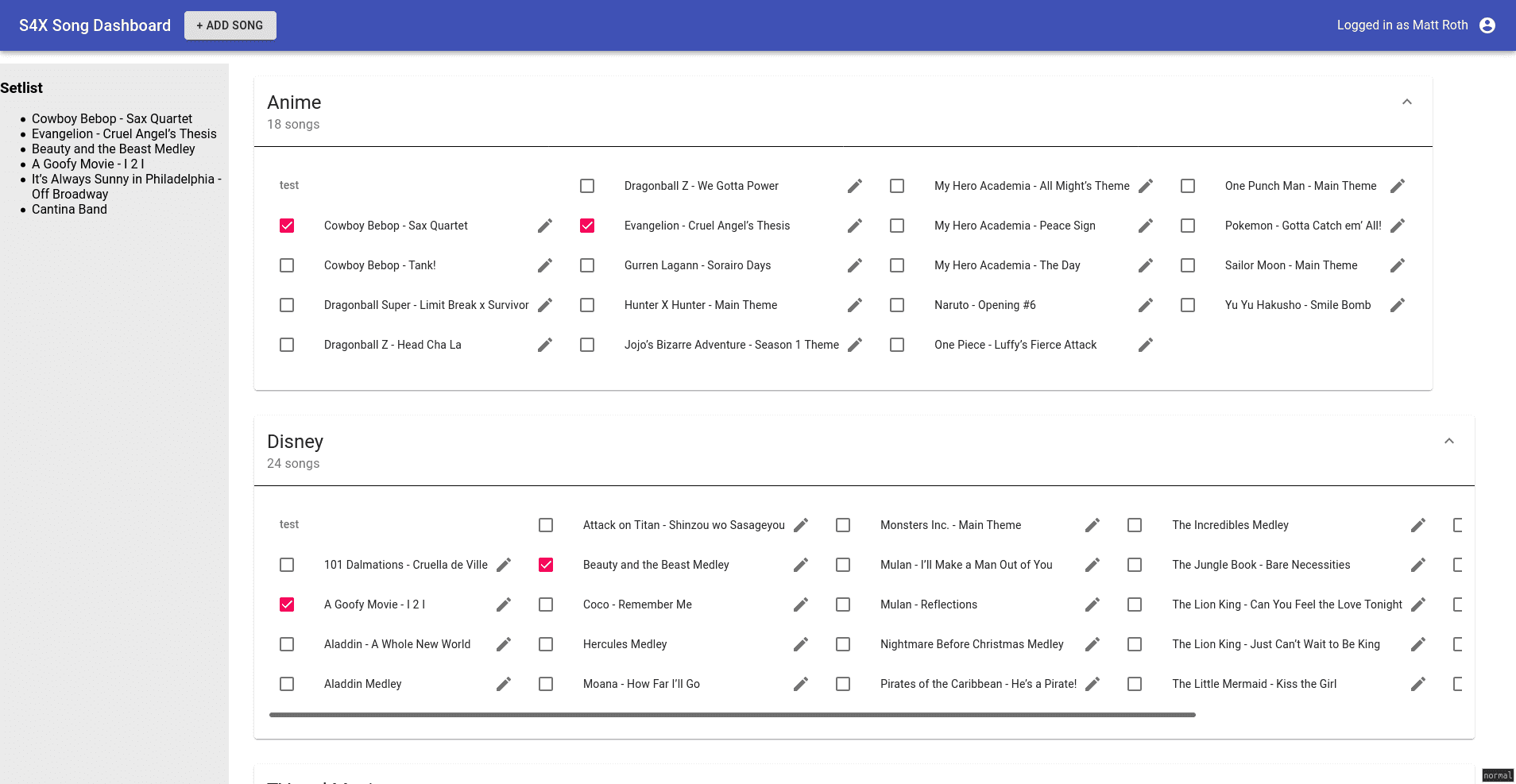Screen dimensions: 1516x784
Task: Click Attack on Titan - Shinzou wo Sasageyou
Action: click(683, 525)
